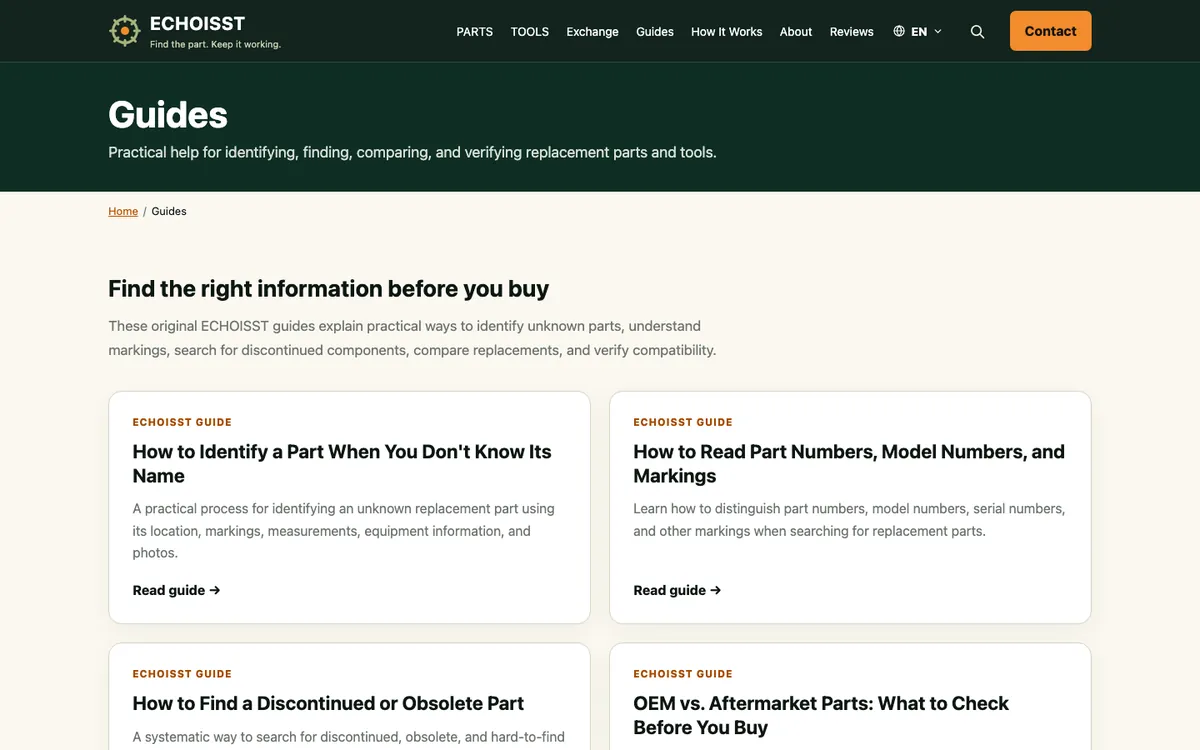This screenshot has width=1200, height=750.
Task: Open 'How to Find a Discontinued' title
Action: tap(328, 703)
